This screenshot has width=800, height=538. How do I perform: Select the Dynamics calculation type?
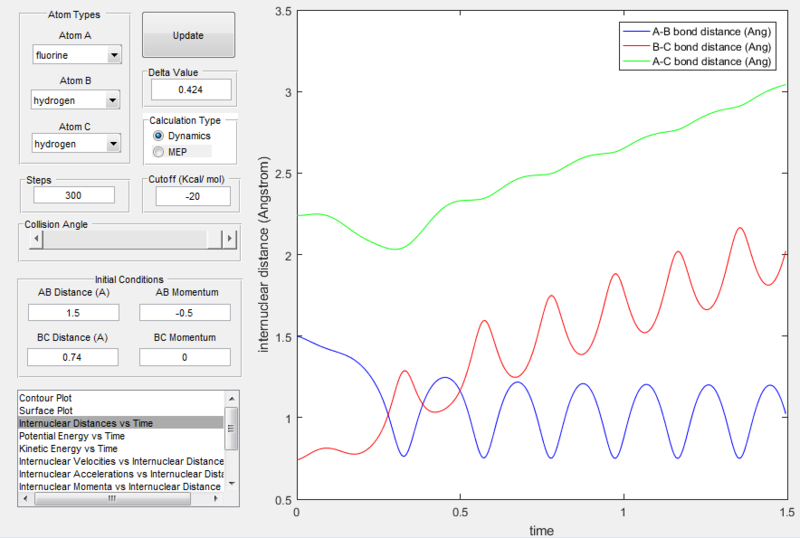tap(182, 136)
